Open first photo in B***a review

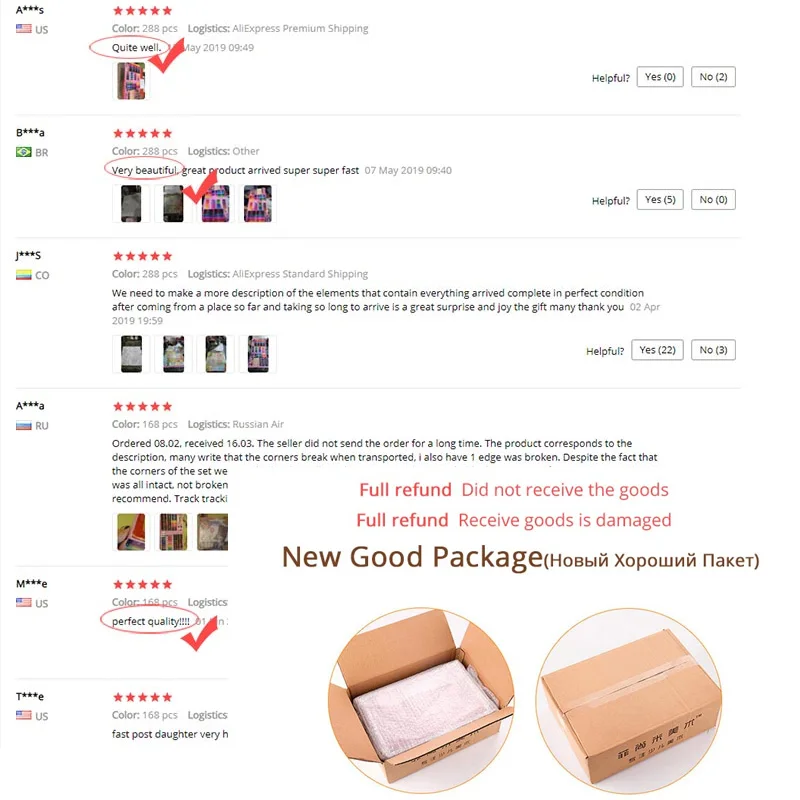tap(131, 204)
